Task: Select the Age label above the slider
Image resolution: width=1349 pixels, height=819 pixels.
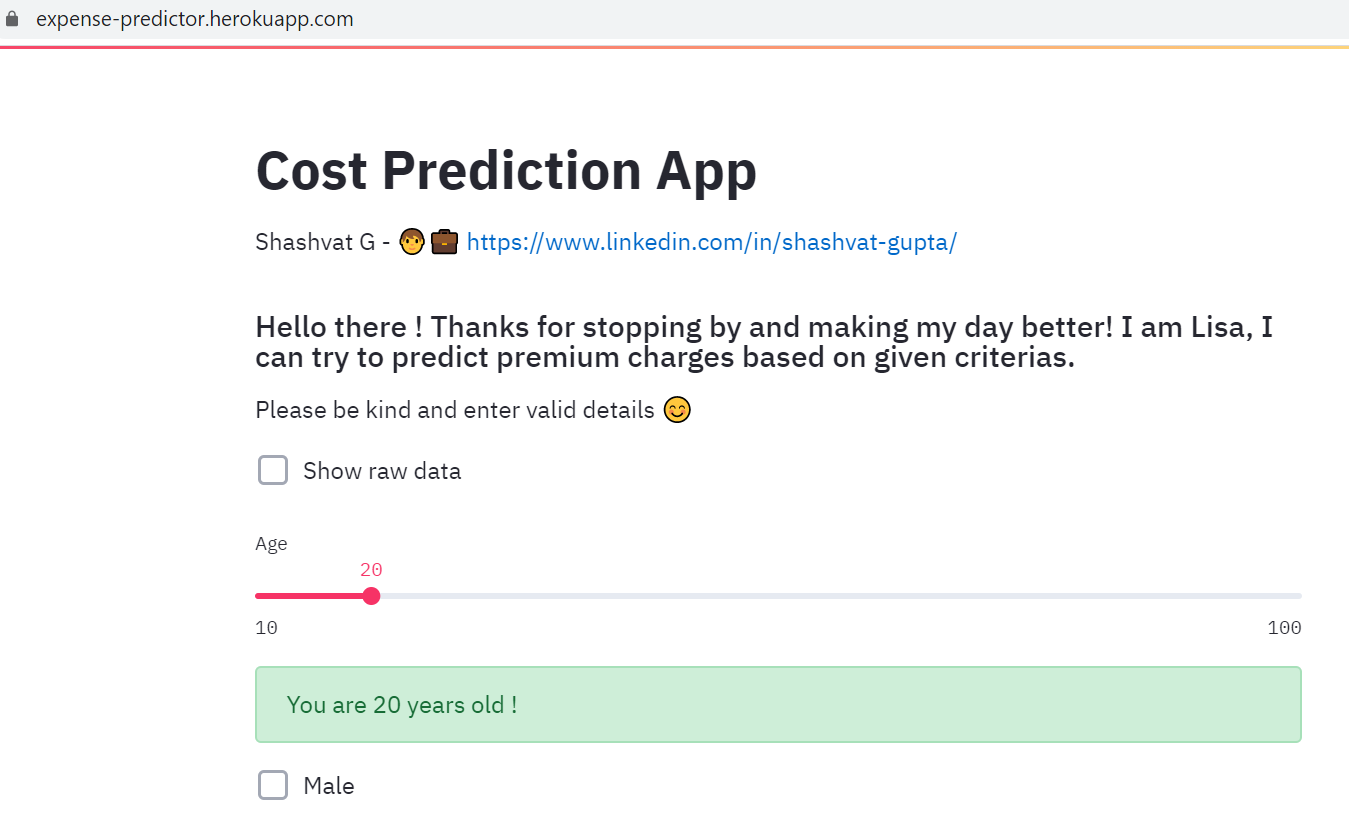Action: (x=271, y=543)
